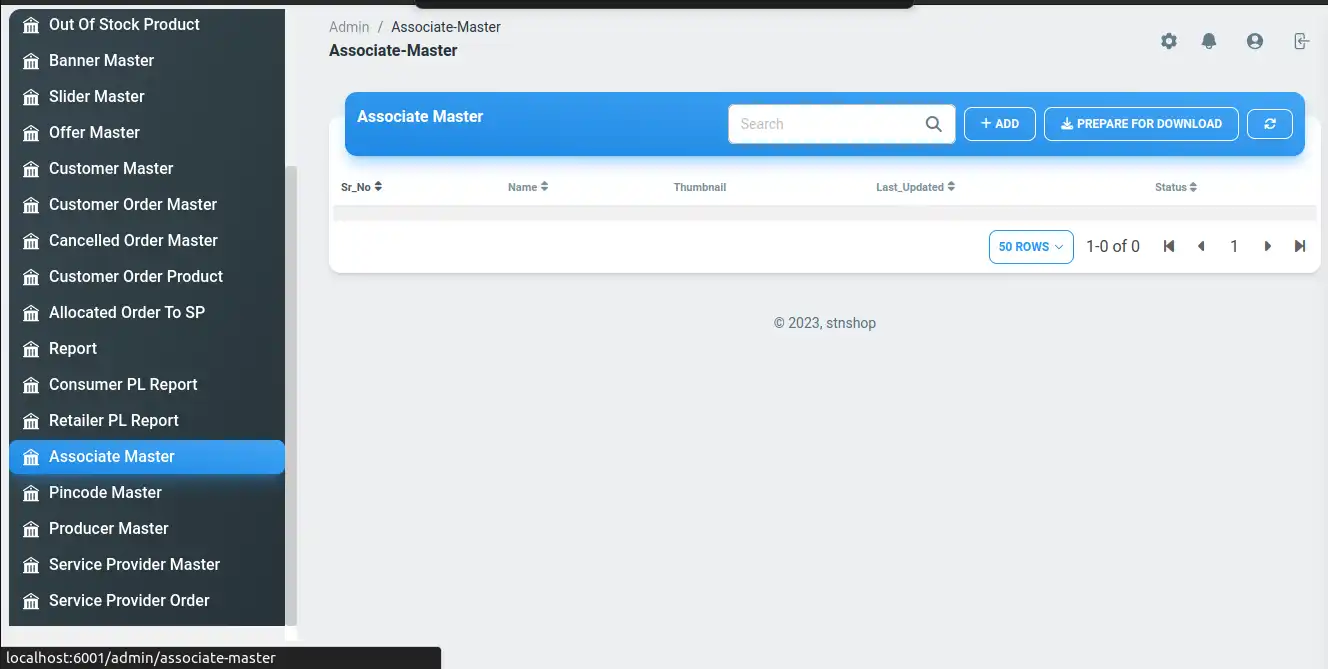Open Pincode Master in sidebar

[x=105, y=492]
